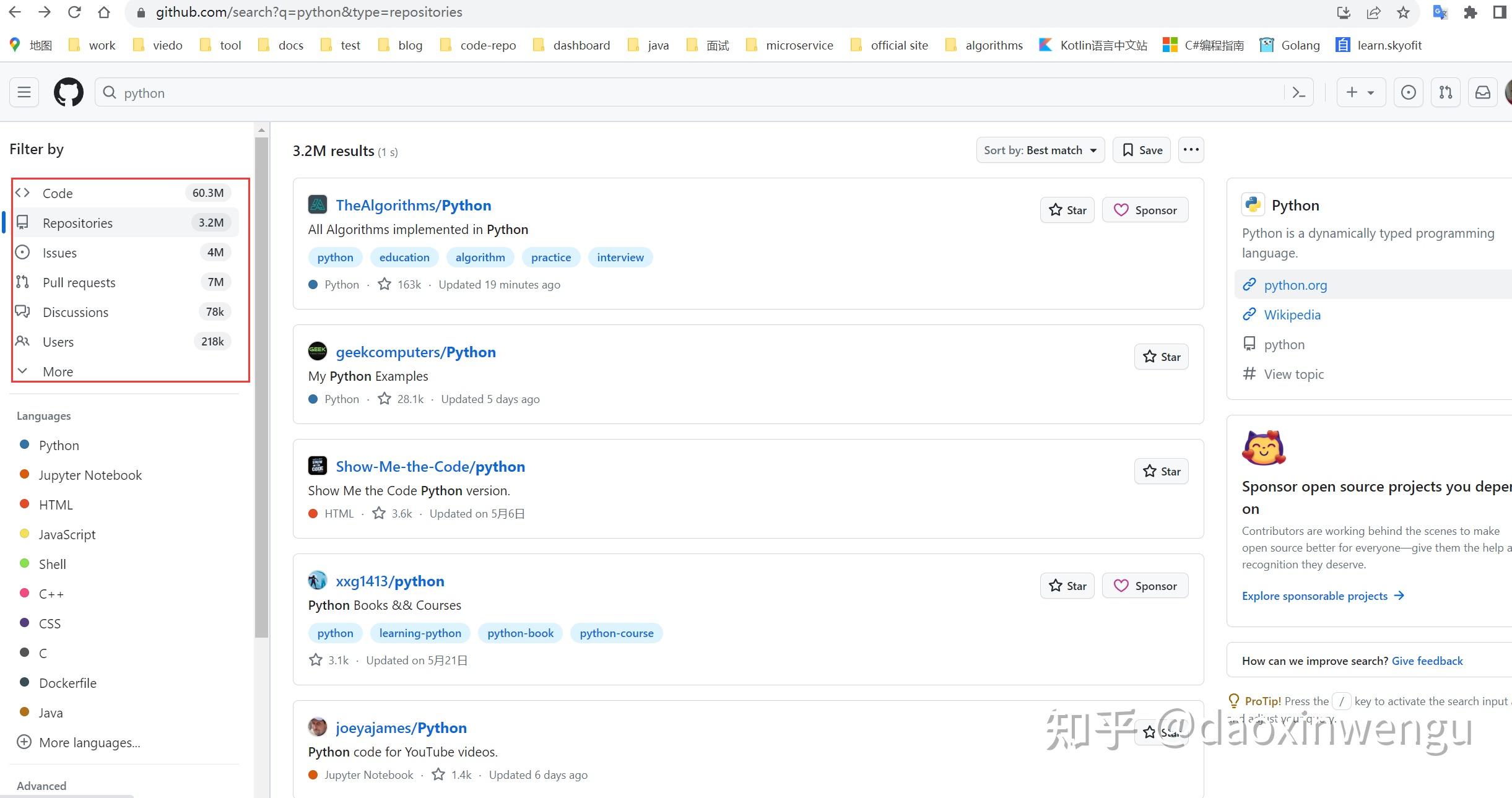Open algorithms bookmarks folder

coord(984,45)
